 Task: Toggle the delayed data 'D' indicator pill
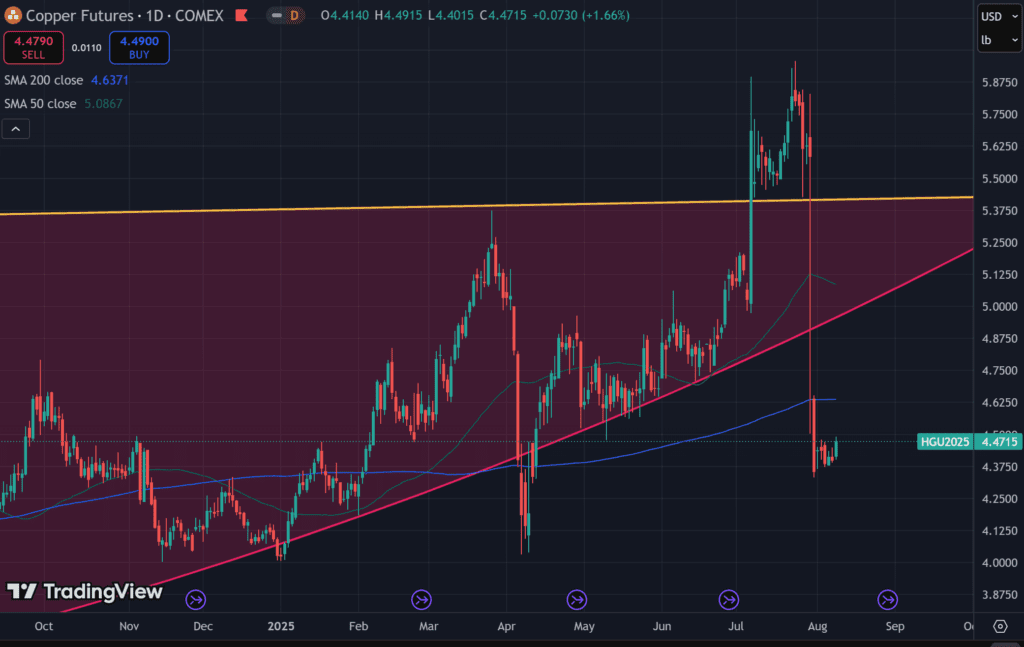pyautogui.click(x=288, y=16)
